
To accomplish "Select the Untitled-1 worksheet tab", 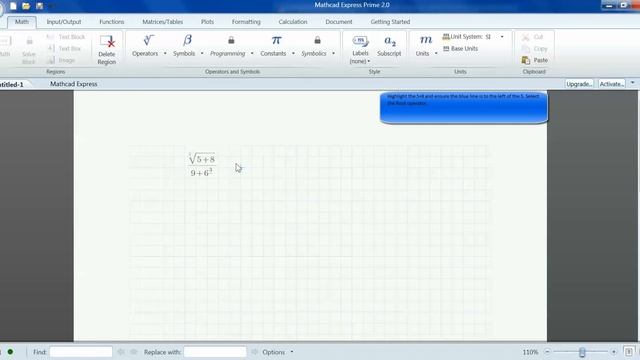I will [12, 84].
